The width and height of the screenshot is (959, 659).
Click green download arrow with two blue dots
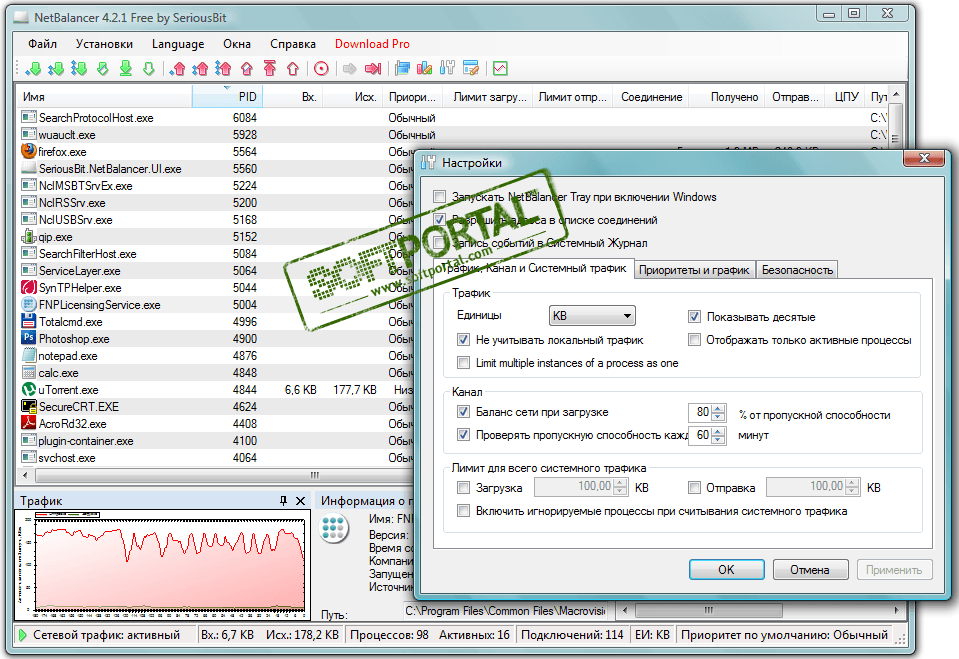(x=56, y=69)
